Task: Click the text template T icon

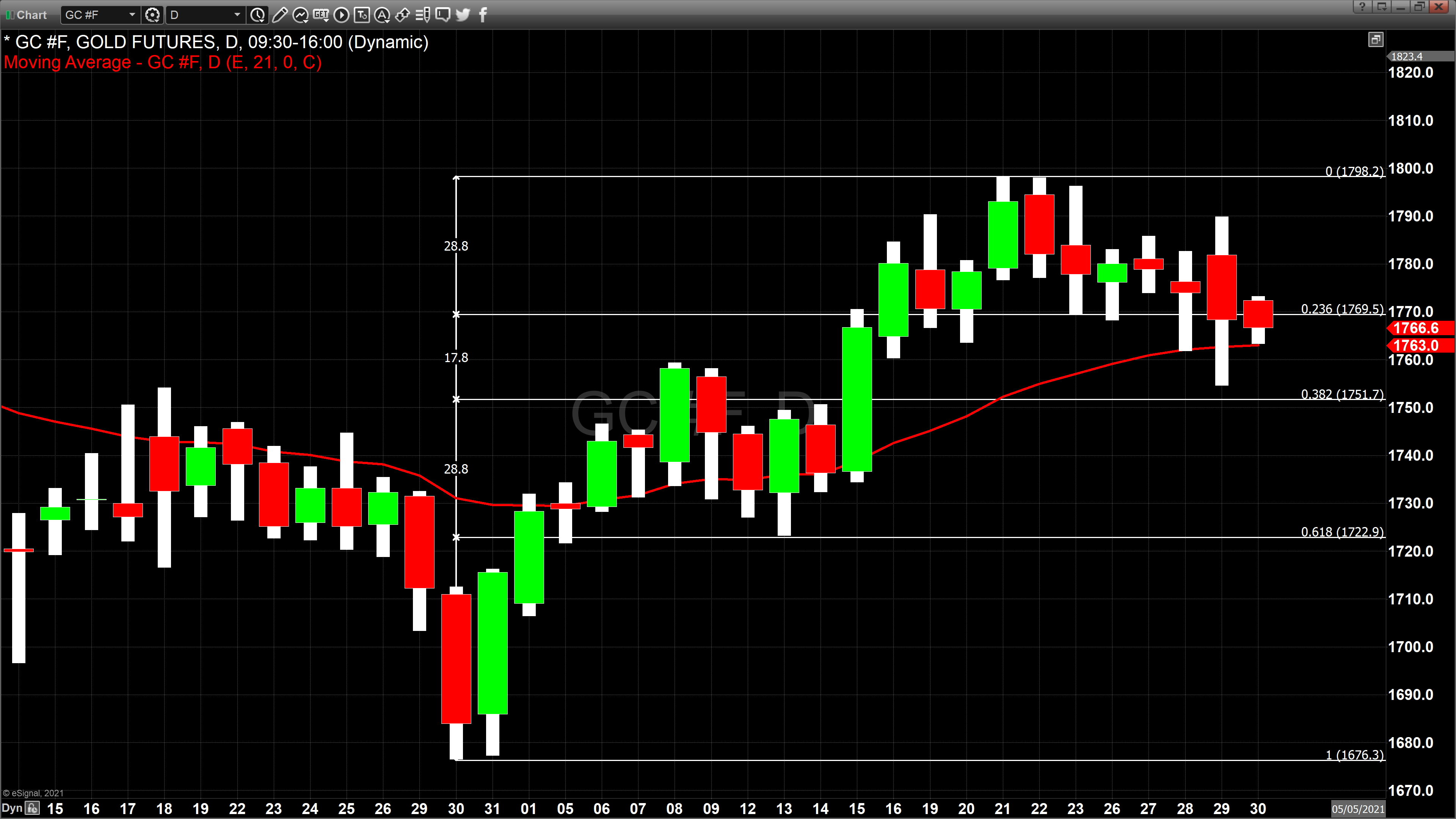Action: [x=362, y=15]
